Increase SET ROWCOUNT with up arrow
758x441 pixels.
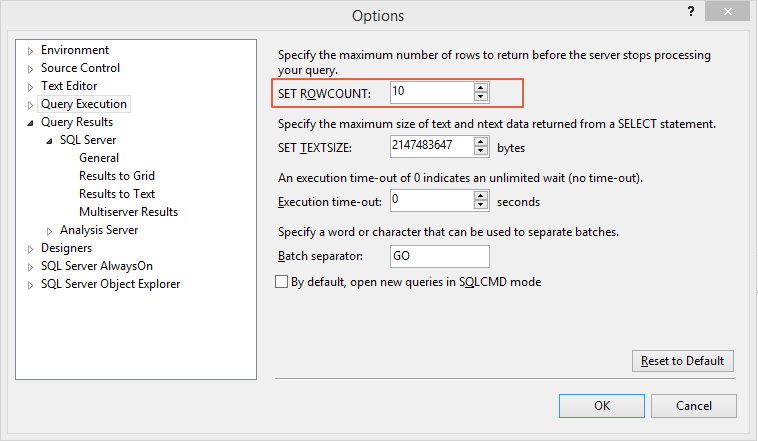click(x=481, y=88)
